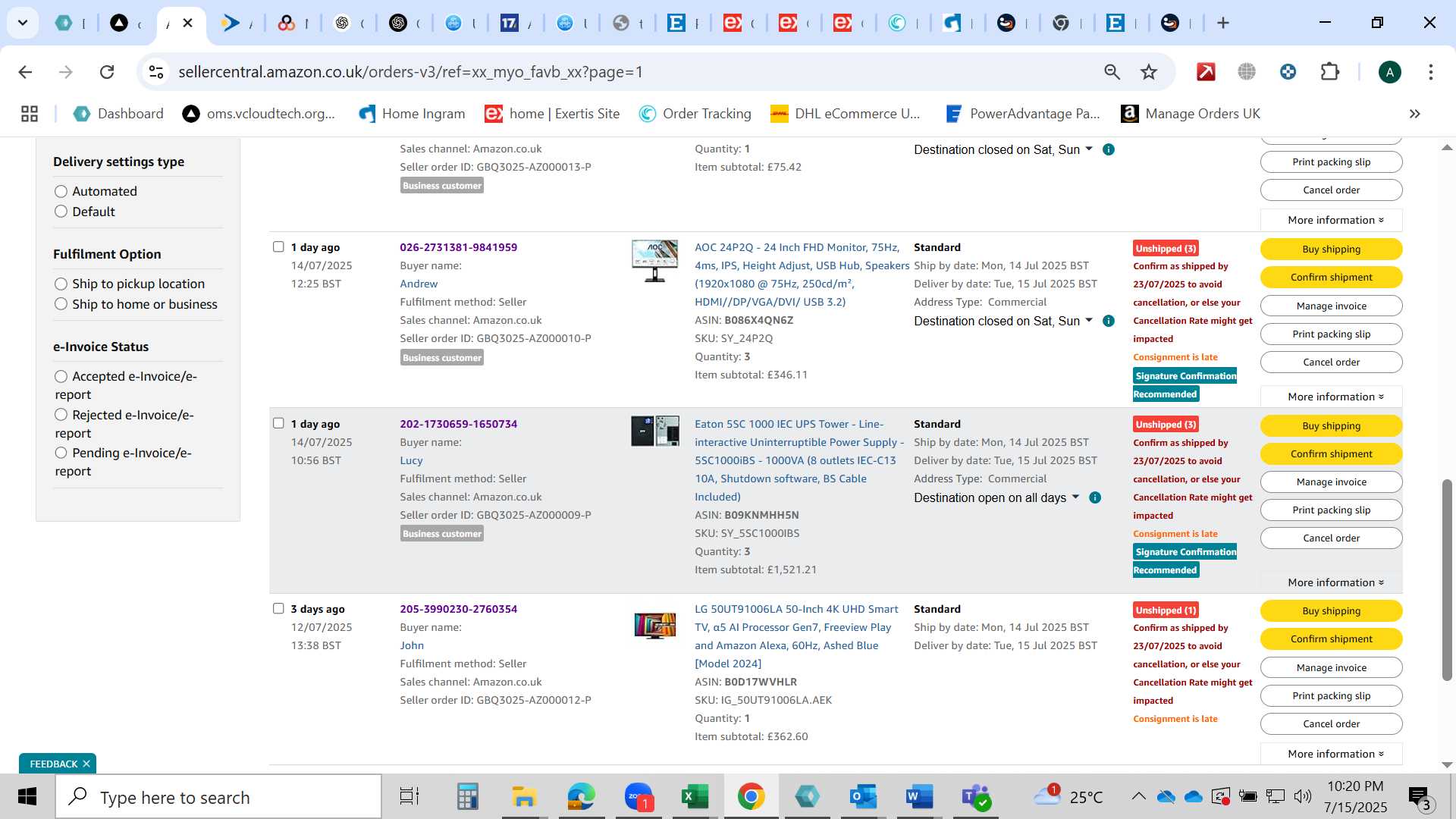Select Pending e-Invoice/e-report filter
Viewport: 1456px width, 819px height.
(x=61, y=453)
